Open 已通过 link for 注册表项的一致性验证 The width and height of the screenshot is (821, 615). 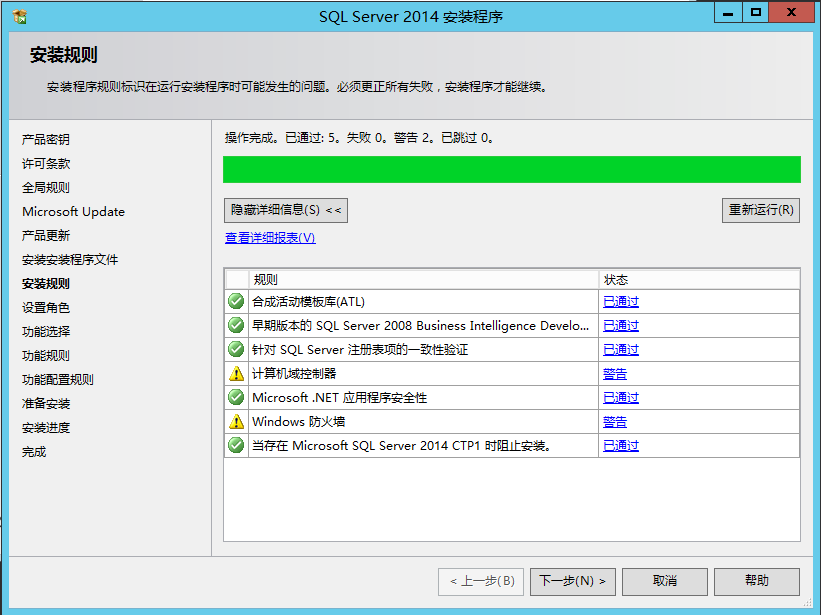pos(621,350)
